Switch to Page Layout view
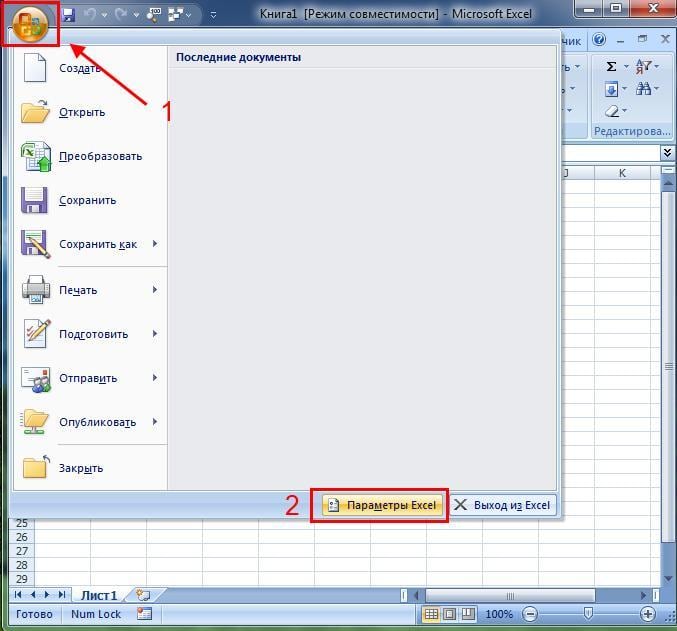The height and width of the screenshot is (631, 677). pos(450,614)
